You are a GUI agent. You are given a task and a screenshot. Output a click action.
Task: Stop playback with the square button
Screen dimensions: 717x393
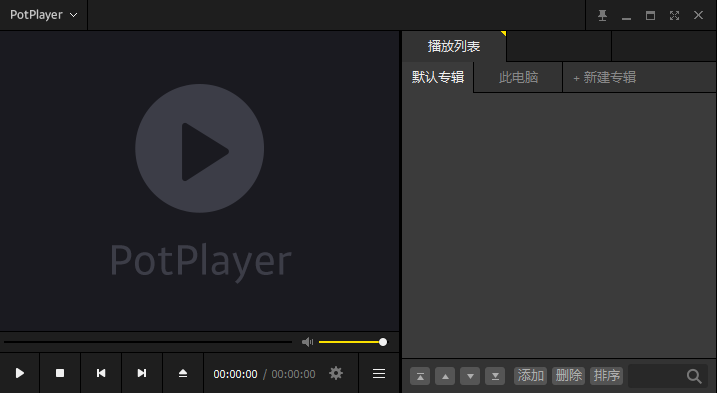coord(60,373)
